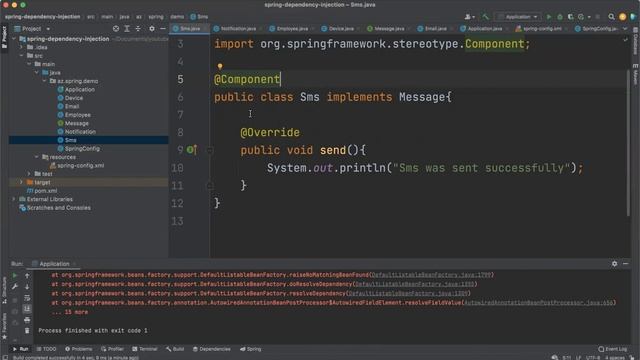Print console output icon
This screenshot has width=640, height=360.
27,320
